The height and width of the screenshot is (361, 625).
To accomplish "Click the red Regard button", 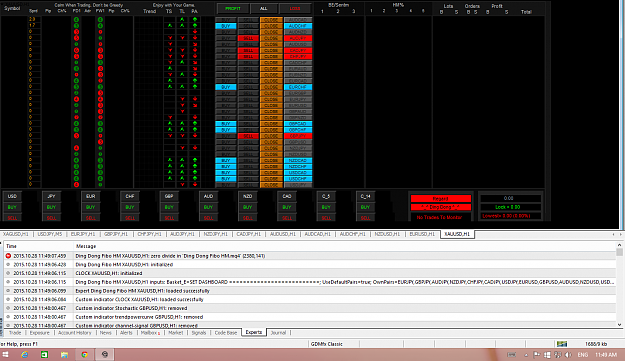I will 440,198.
